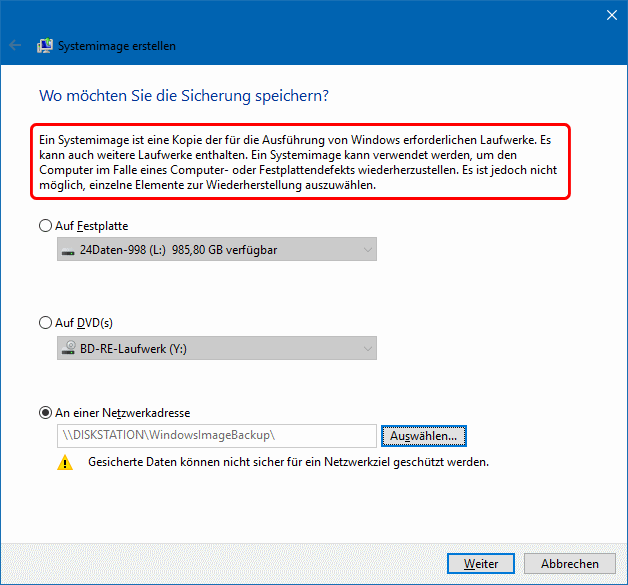Select the Auf Festplatte radio button
Image resolution: width=628 pixels, height=585 pixels.
click(46, 226)
